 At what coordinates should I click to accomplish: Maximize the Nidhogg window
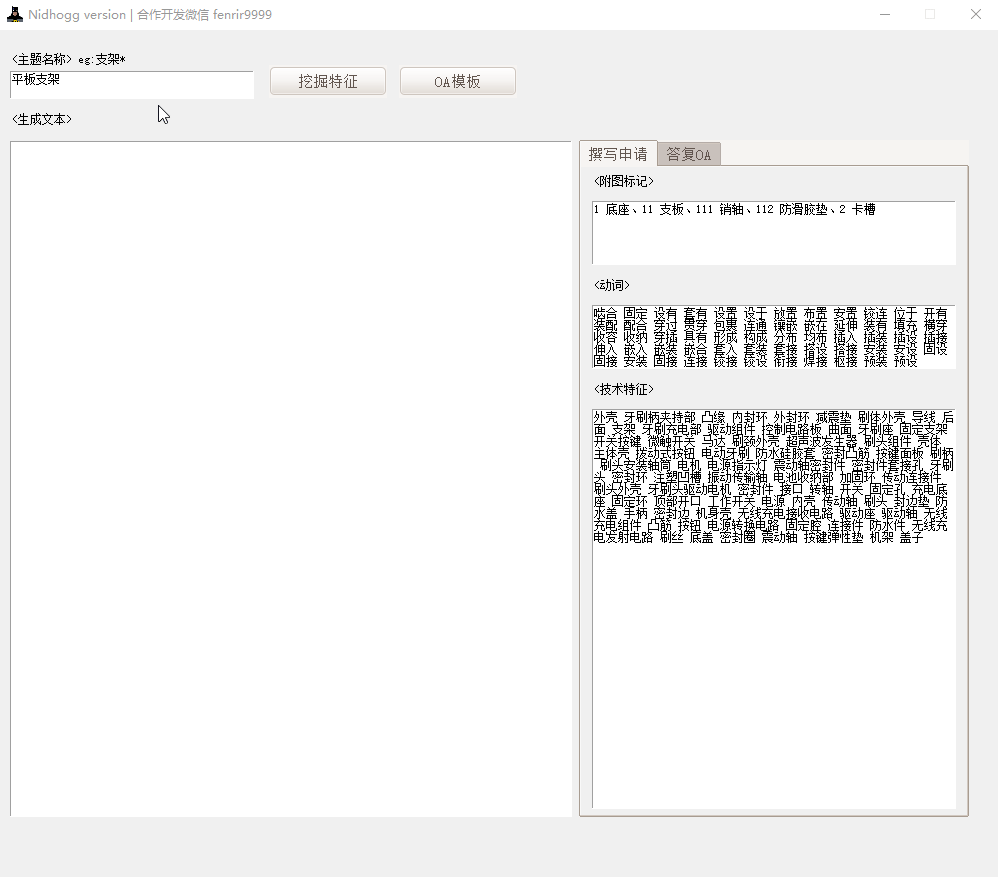click(x=930, y=14)
